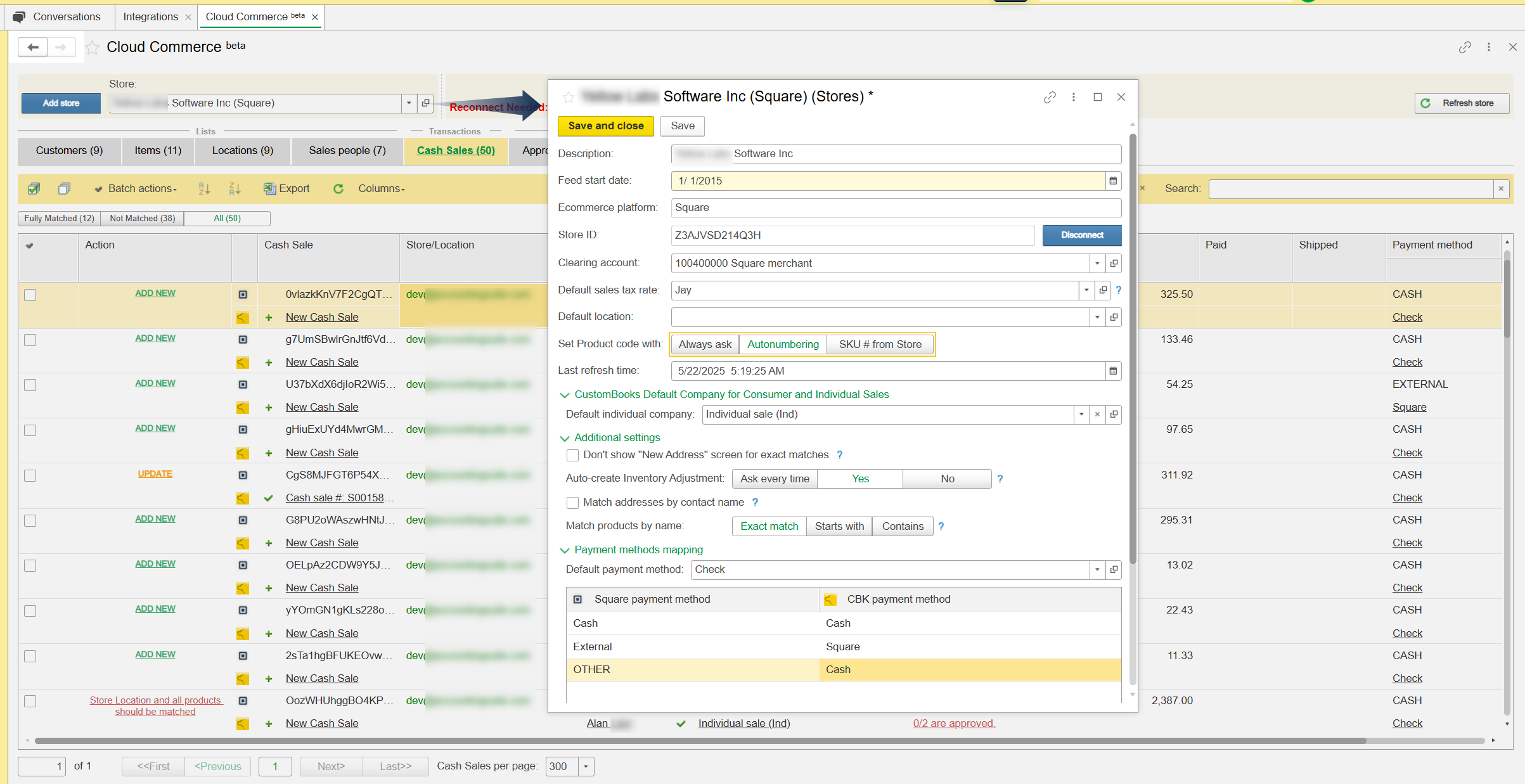Click the Disconnect button

pos(1081,235)
